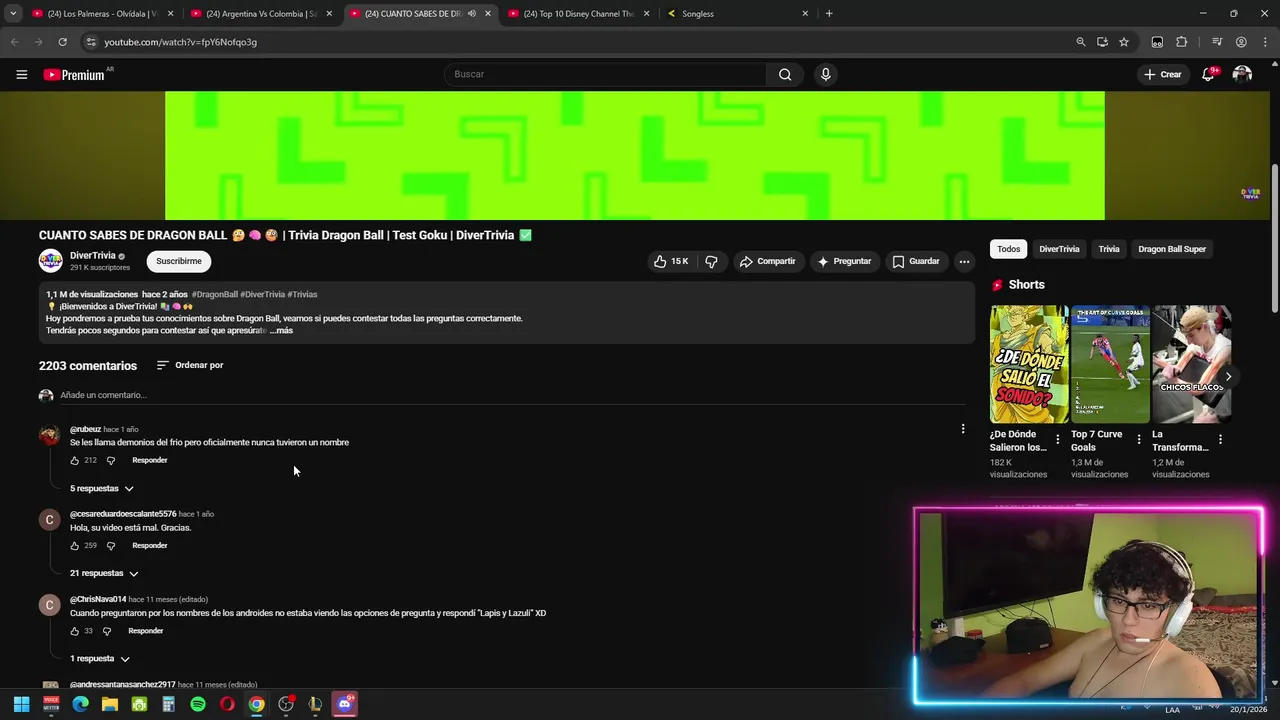The image size is (1280, 720).
Task: Open Discord from the taskbar
Action: pyautogui.click(x=345, y=704)
